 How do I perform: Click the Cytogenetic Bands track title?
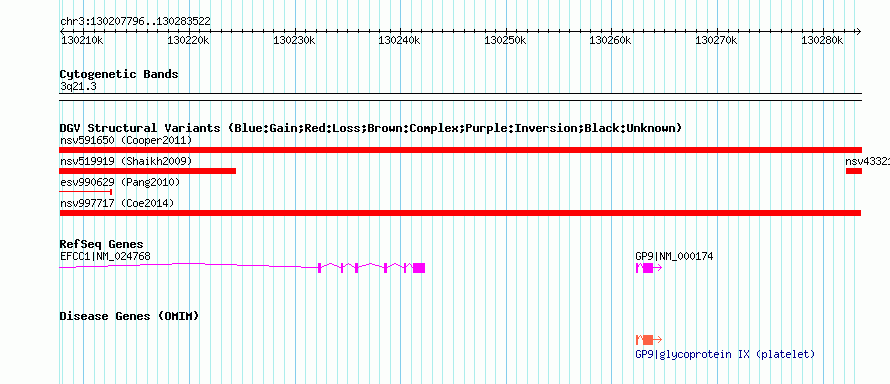click(x=119, y=74)
